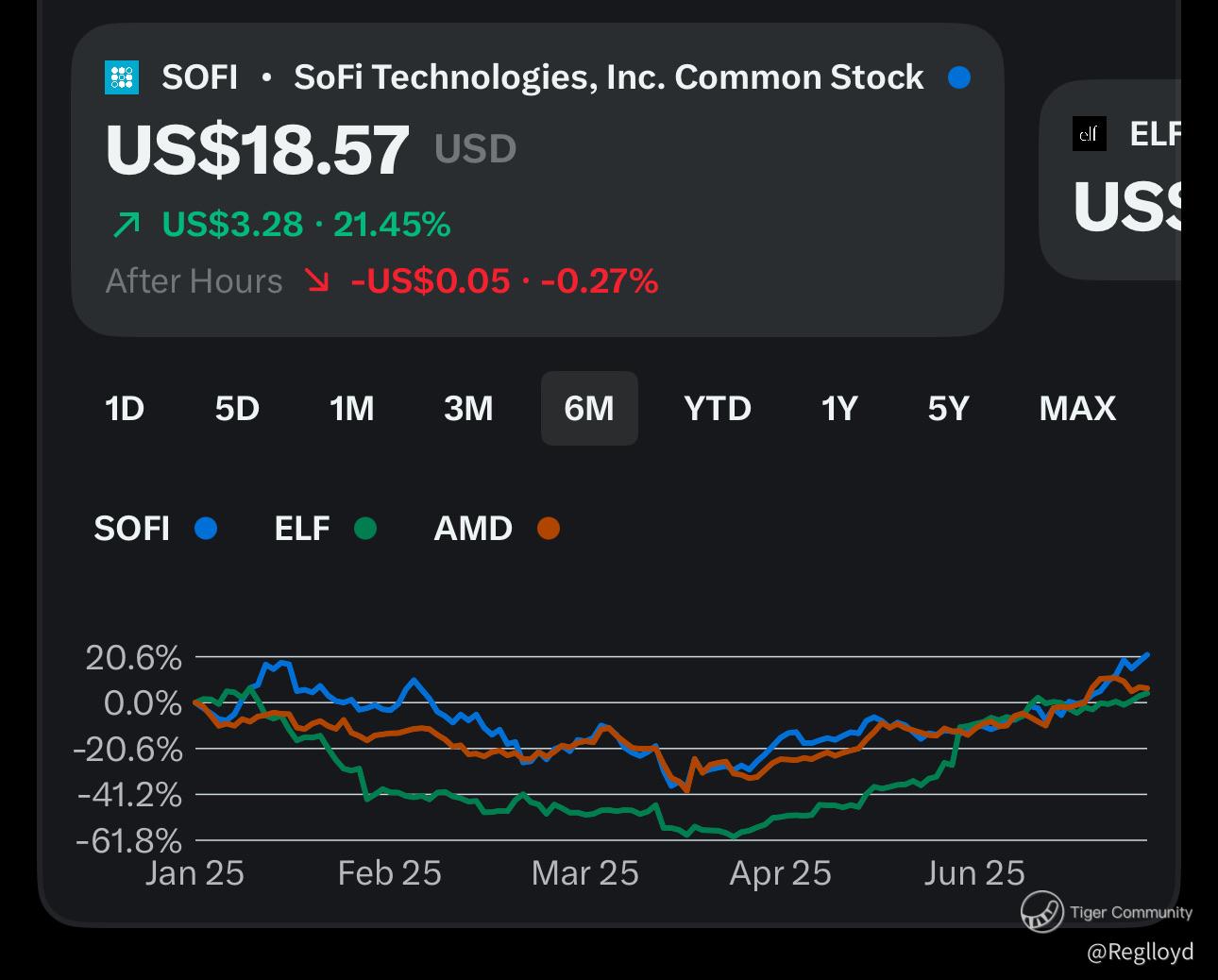
Task: Select the 3M chart range
Action: tap(468, 409)
